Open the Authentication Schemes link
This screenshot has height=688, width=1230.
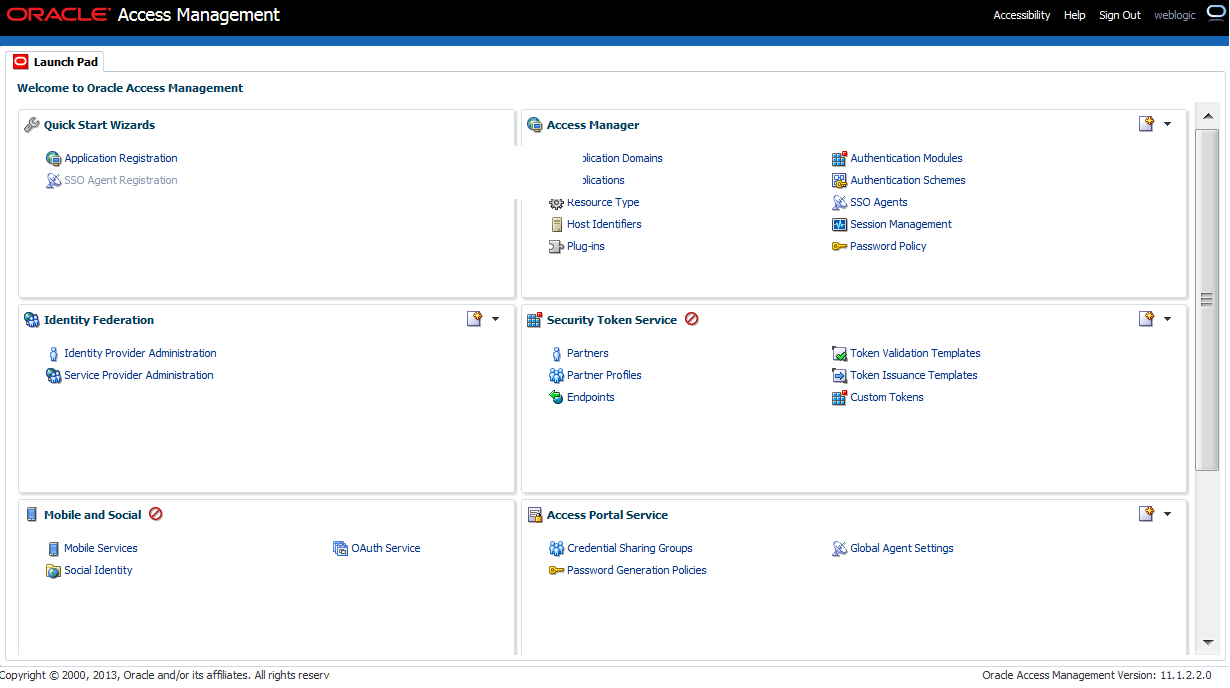pos(908,181)
